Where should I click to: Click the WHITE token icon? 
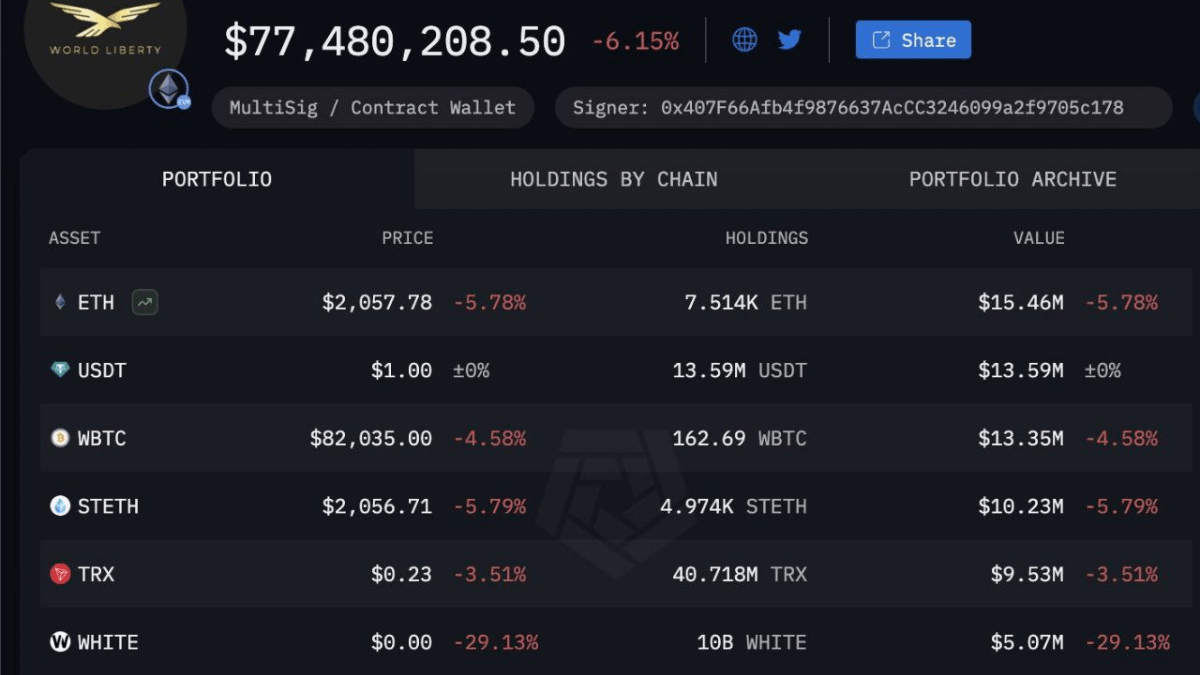point(60,642)
